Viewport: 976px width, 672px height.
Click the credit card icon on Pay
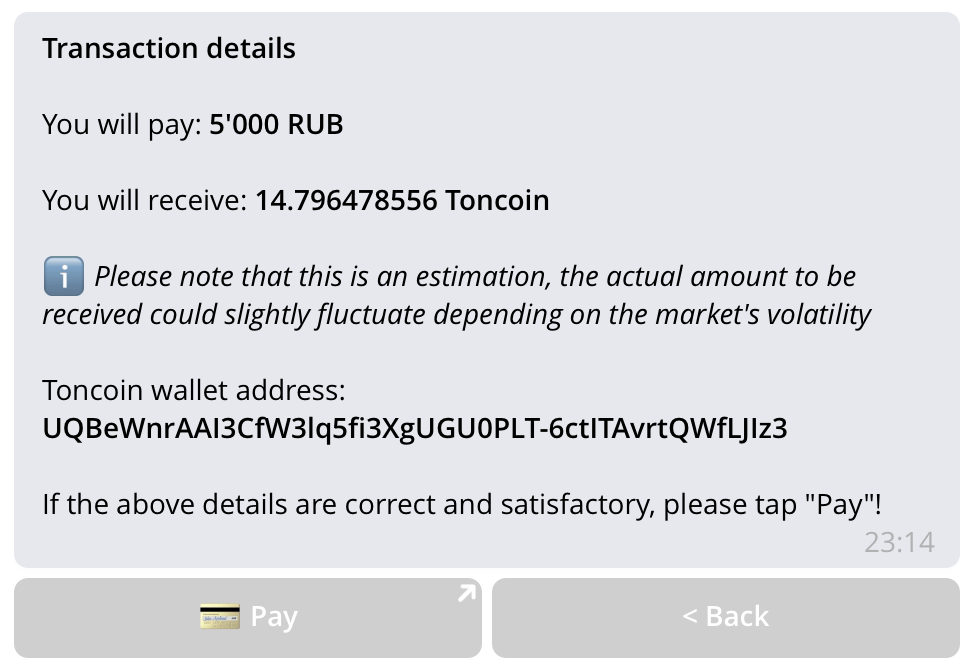220,616
